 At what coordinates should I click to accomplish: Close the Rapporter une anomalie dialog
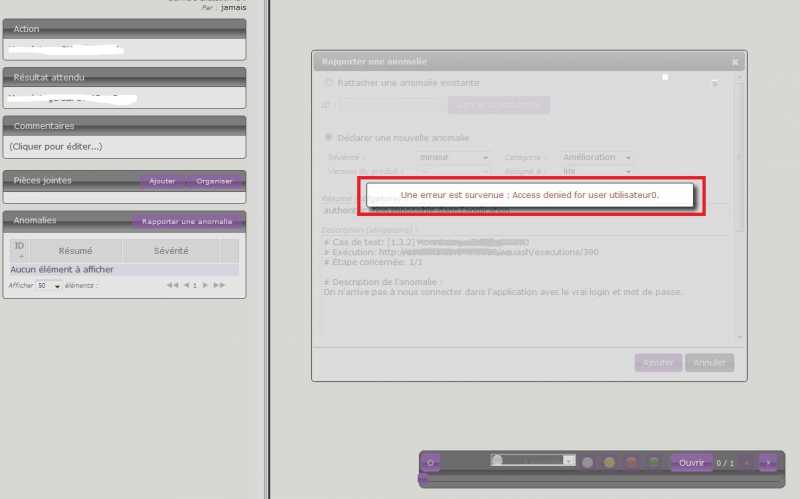click(x=735, y=62)
